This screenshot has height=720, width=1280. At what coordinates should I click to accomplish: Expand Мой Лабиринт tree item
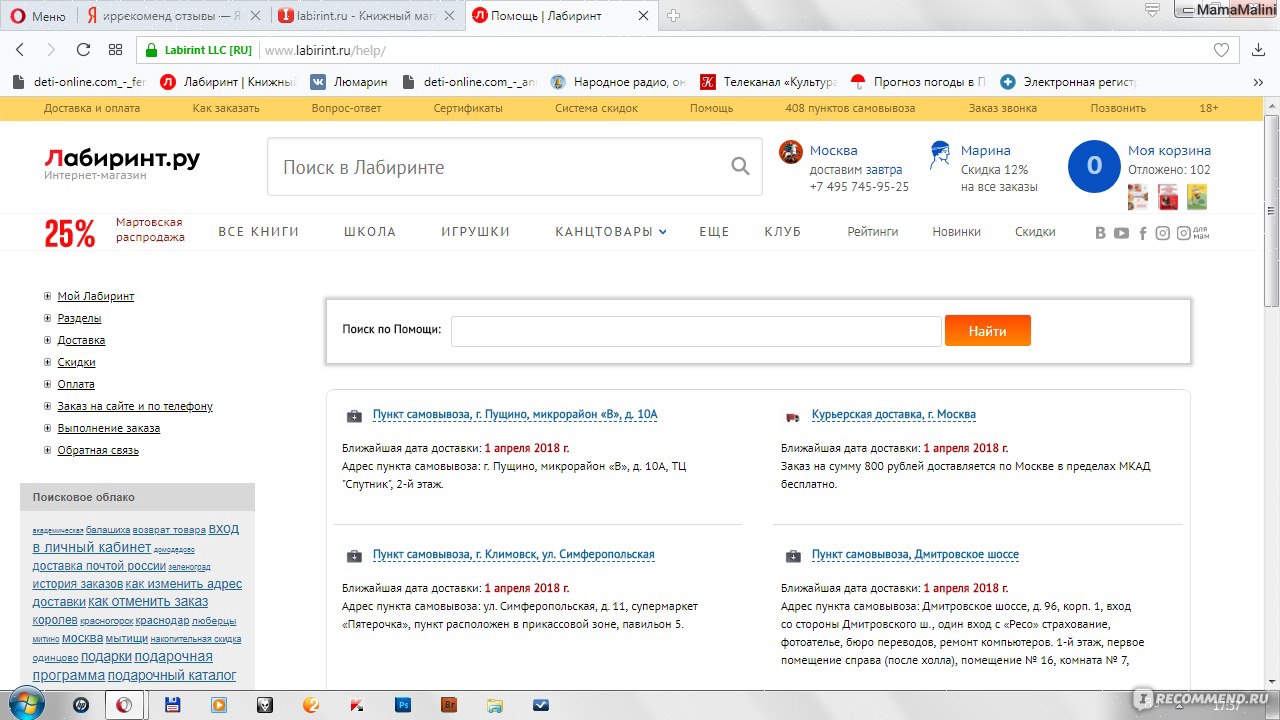pos(47,296)
